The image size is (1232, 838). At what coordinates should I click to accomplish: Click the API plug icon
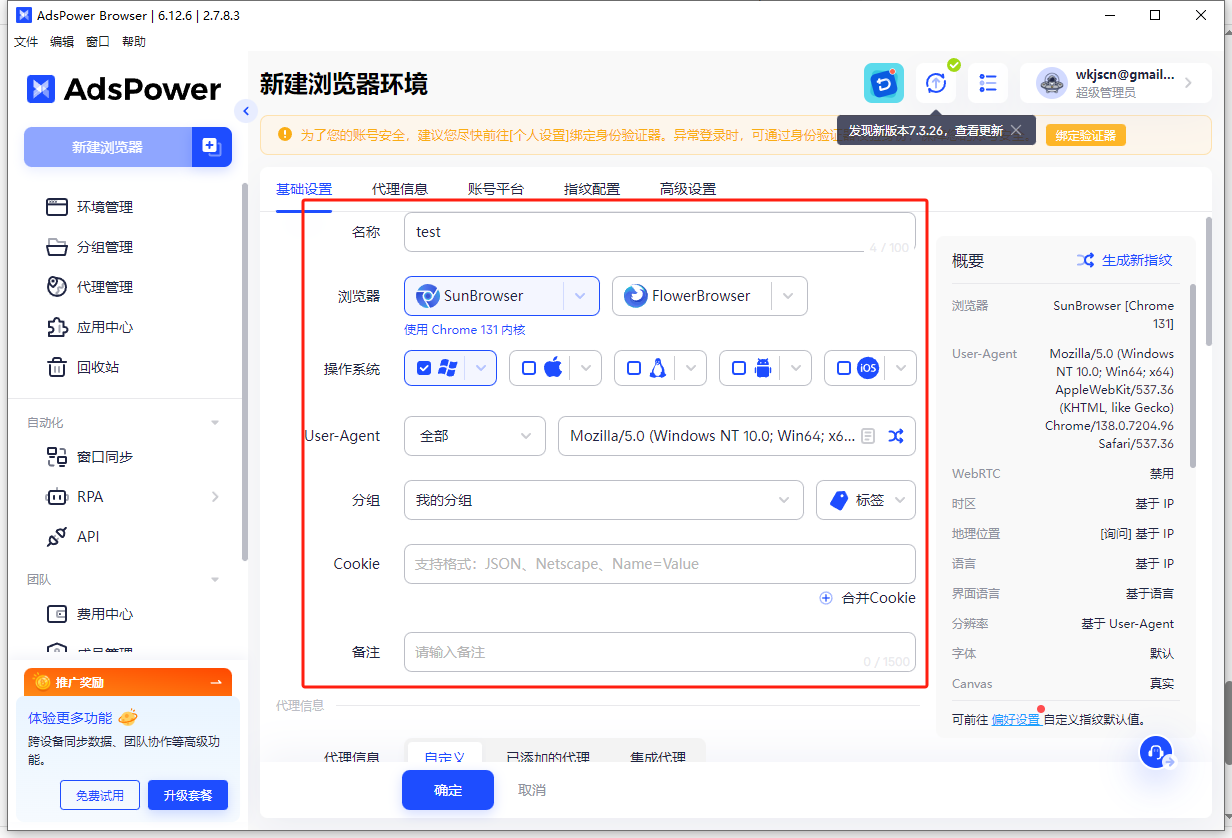pyautogui.click(x=57, y=537)
